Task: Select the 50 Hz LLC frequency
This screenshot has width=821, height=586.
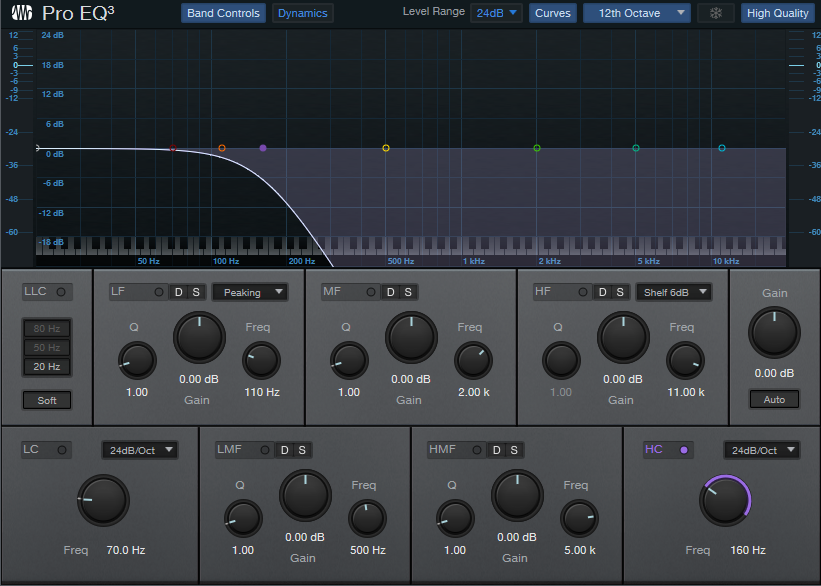Action: [x=47, y=348]
